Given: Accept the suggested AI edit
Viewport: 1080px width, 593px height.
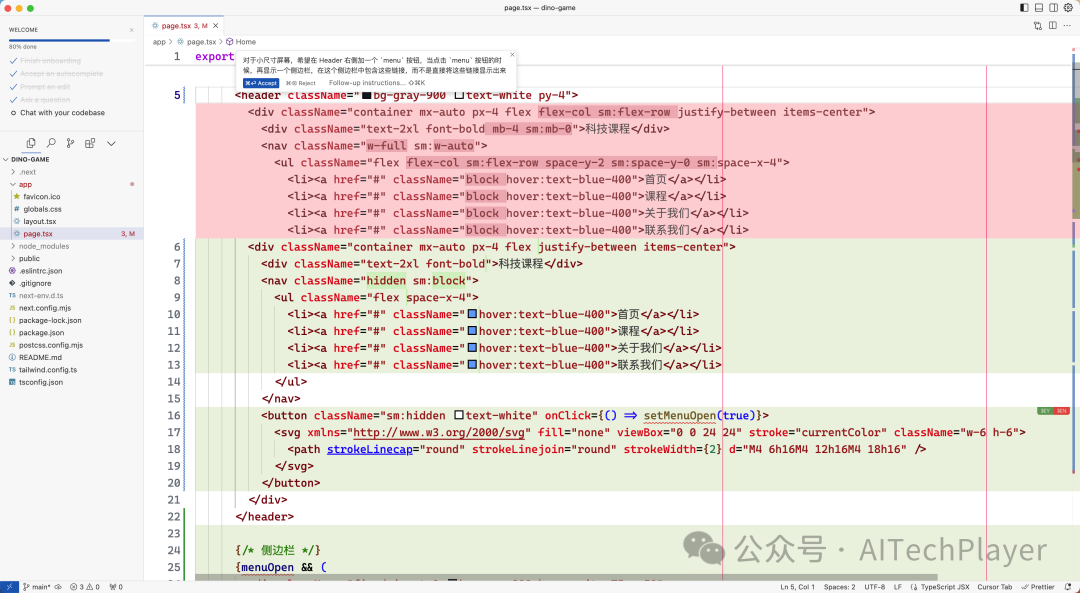Looking at the screenshot, I should (261, 83).
